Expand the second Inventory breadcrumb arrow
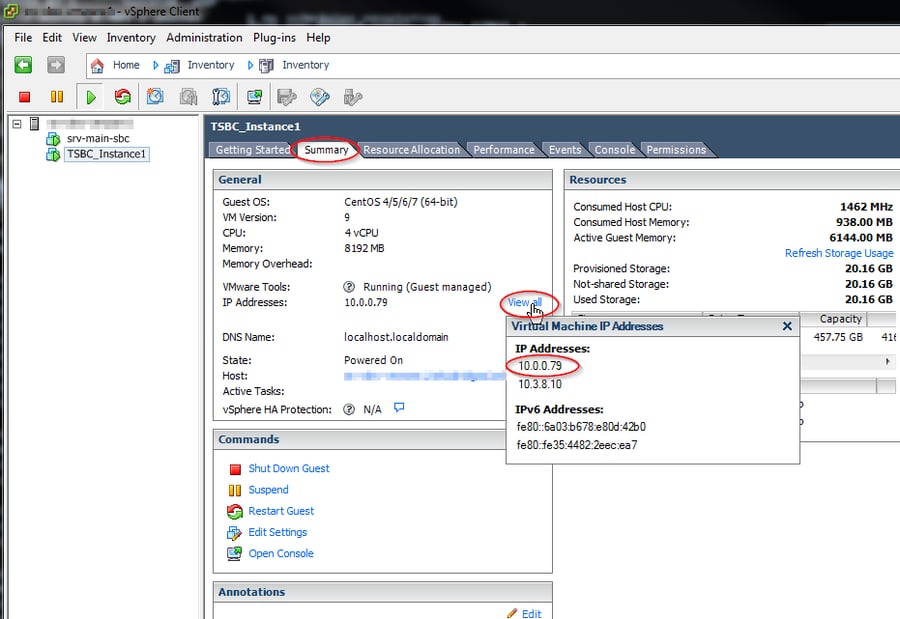The image size is (900, 619). (x=250, y=65)
